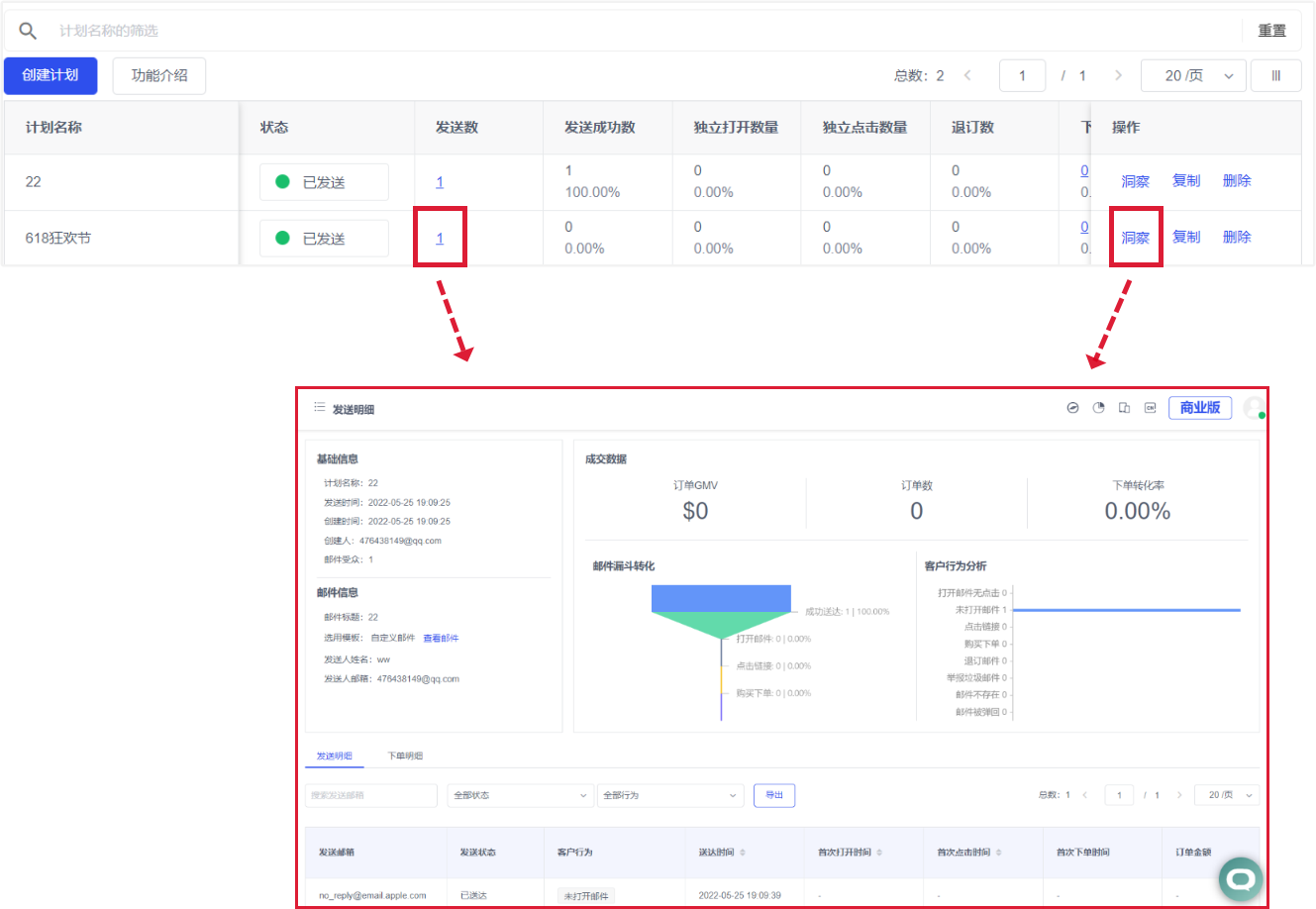Click the 618狂欢节 plan name cell
The height and width of the screenshot is (909, 1316).
tap(58, 239)
